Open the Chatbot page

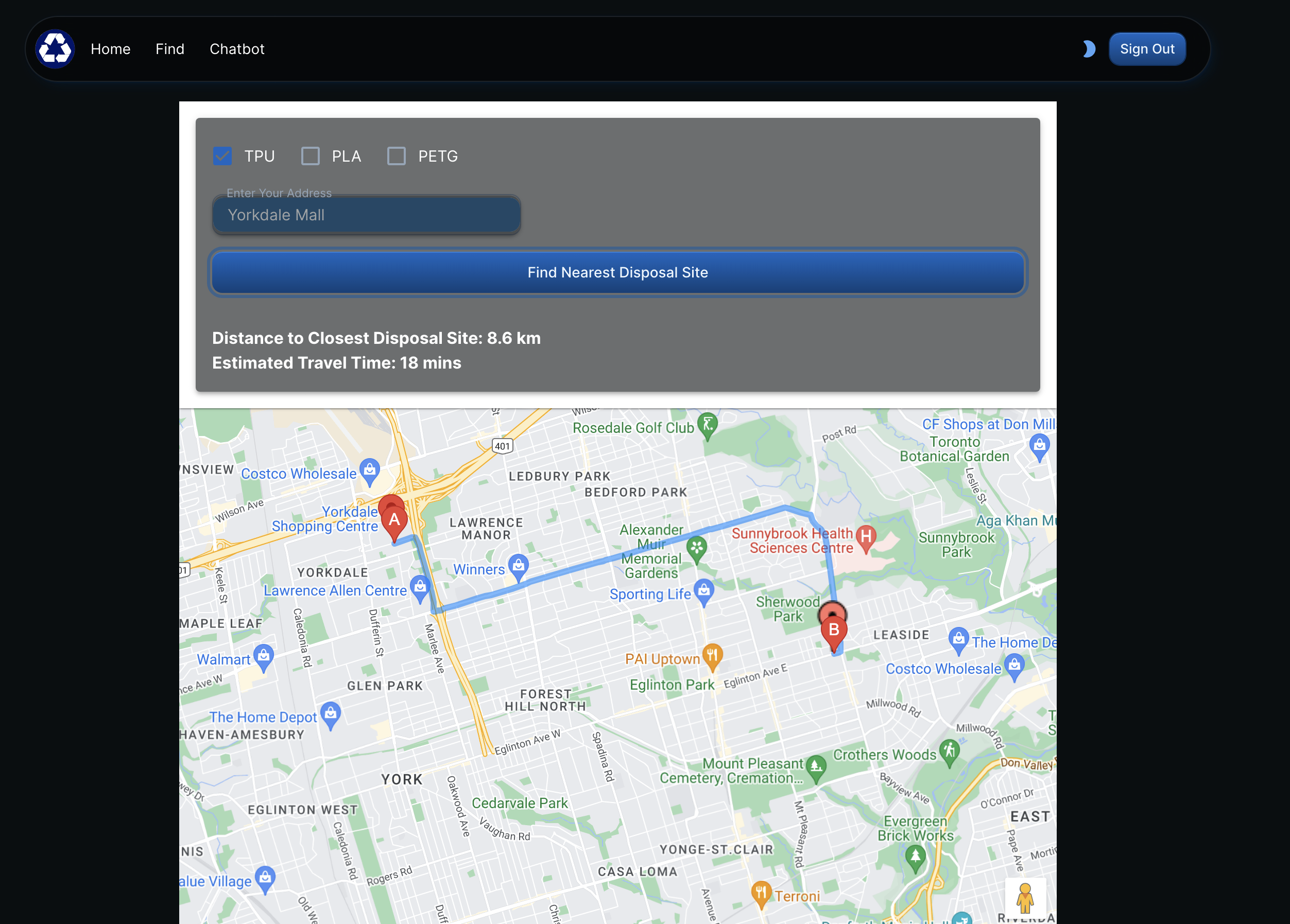pyautogui.click(x=236, y=49)
